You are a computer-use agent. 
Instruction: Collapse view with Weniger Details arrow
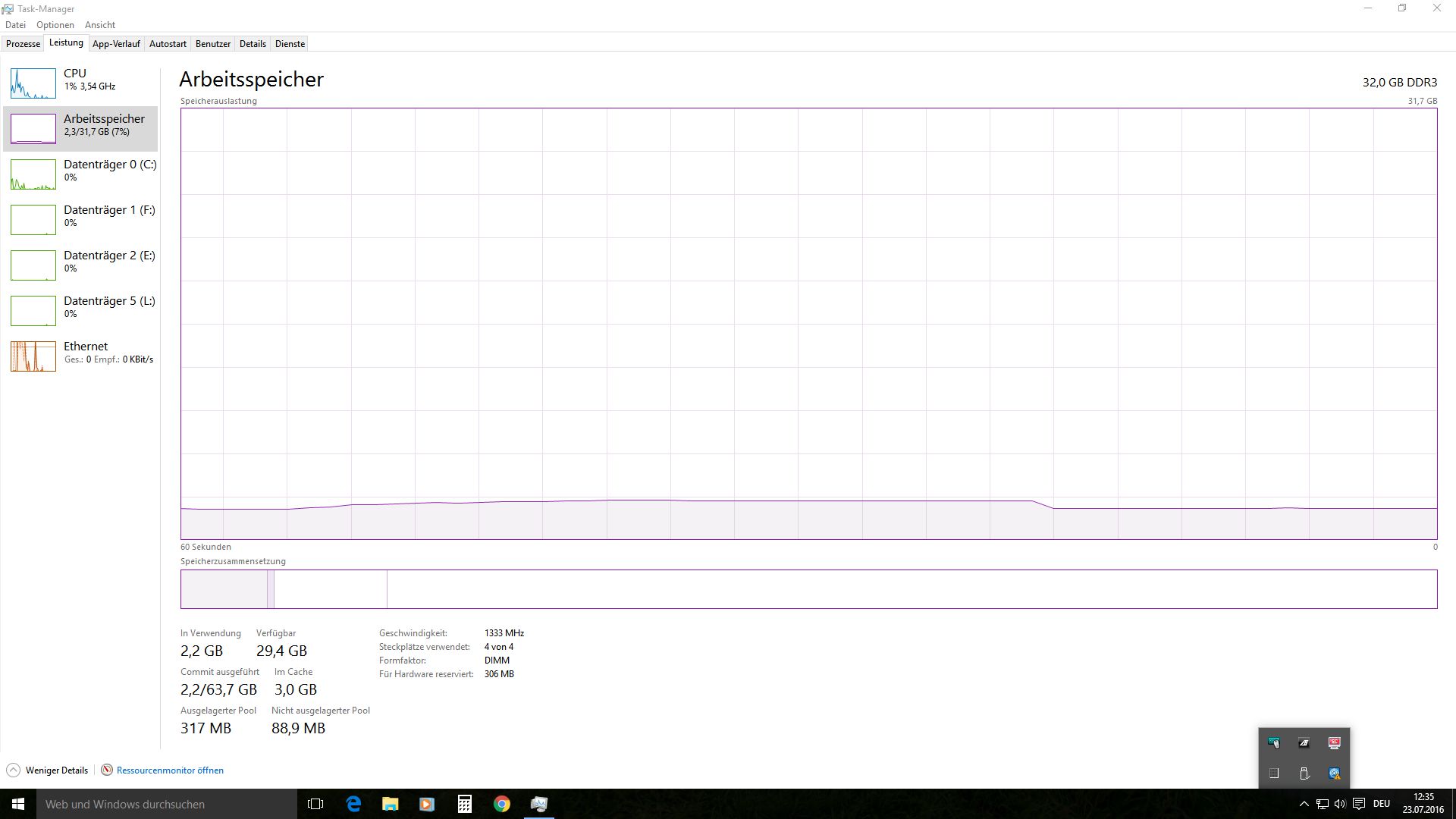pos(13,770)
